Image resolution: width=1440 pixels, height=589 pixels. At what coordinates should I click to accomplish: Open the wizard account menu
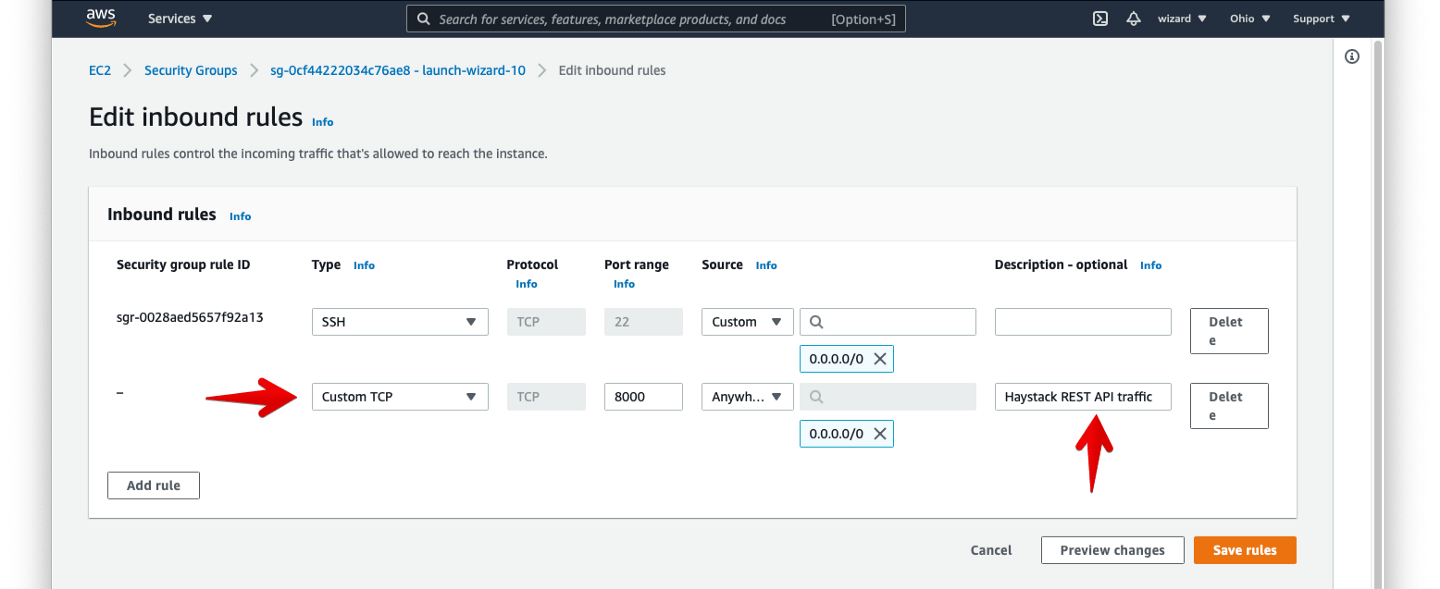(x=1182, y=19)
